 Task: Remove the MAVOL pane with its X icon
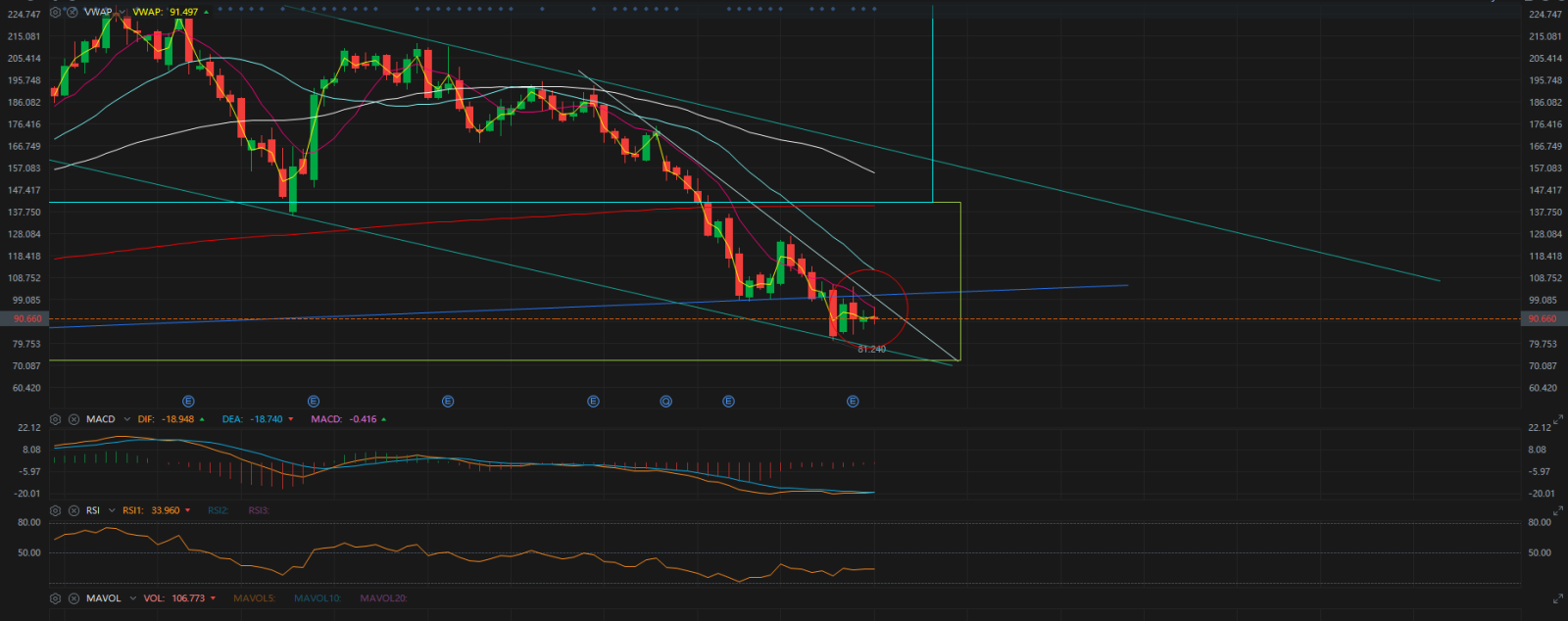[x=73, y=597]
